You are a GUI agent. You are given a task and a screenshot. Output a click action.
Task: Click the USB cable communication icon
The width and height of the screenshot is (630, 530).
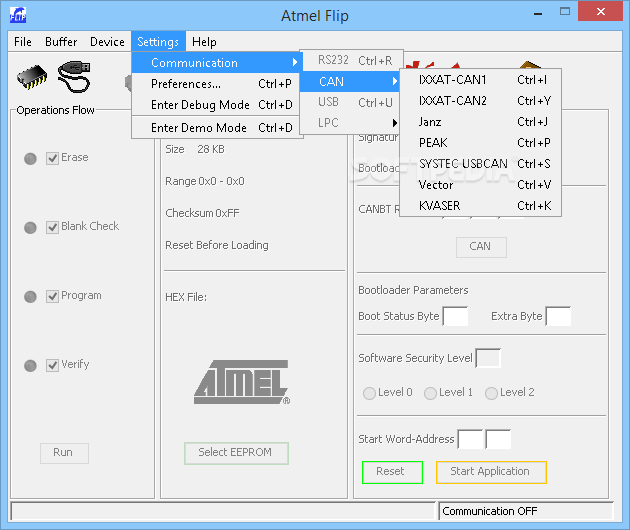(74, 76)
